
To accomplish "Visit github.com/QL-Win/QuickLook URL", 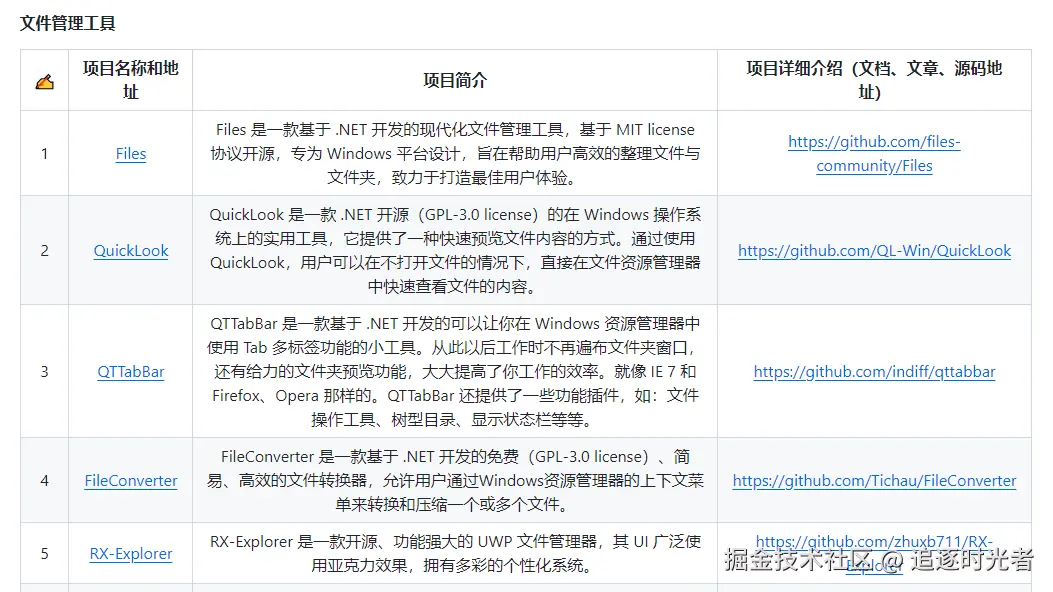I will tap(874, 250).
